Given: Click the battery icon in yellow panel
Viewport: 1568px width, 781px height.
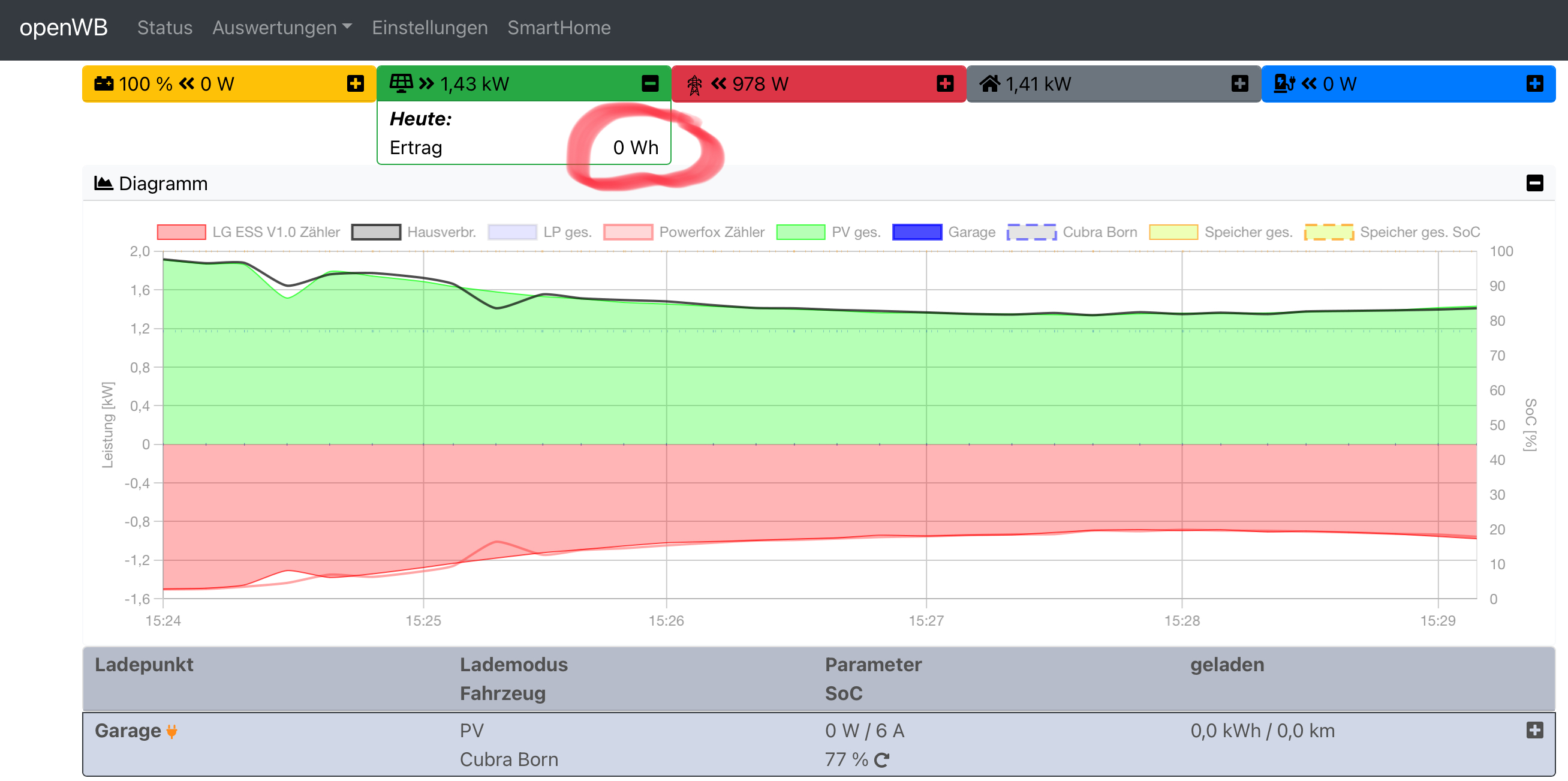Looking at the screenshot, I should [x=104, y=83].
